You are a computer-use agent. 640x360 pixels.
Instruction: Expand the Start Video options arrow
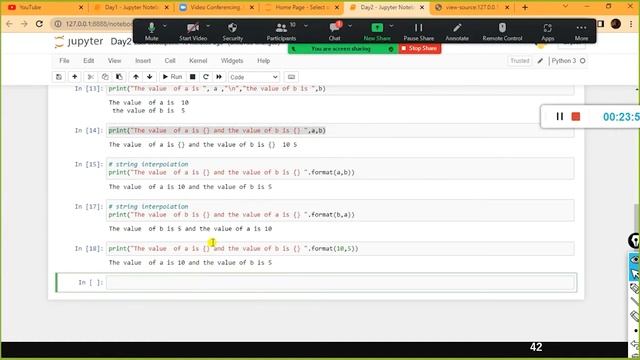[x=208, y=26]
